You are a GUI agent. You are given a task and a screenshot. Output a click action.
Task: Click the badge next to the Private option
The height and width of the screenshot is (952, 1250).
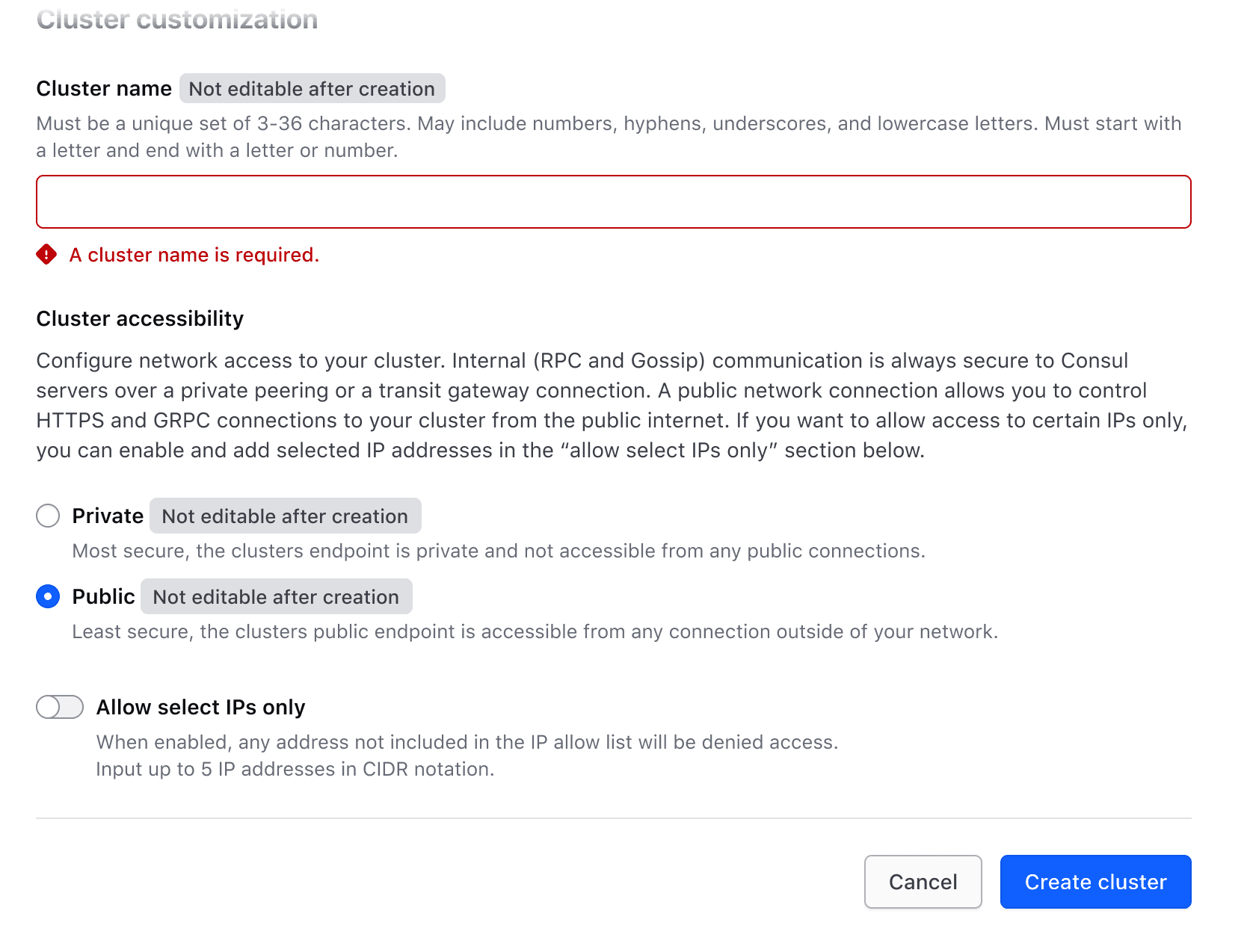click(285, 516)
